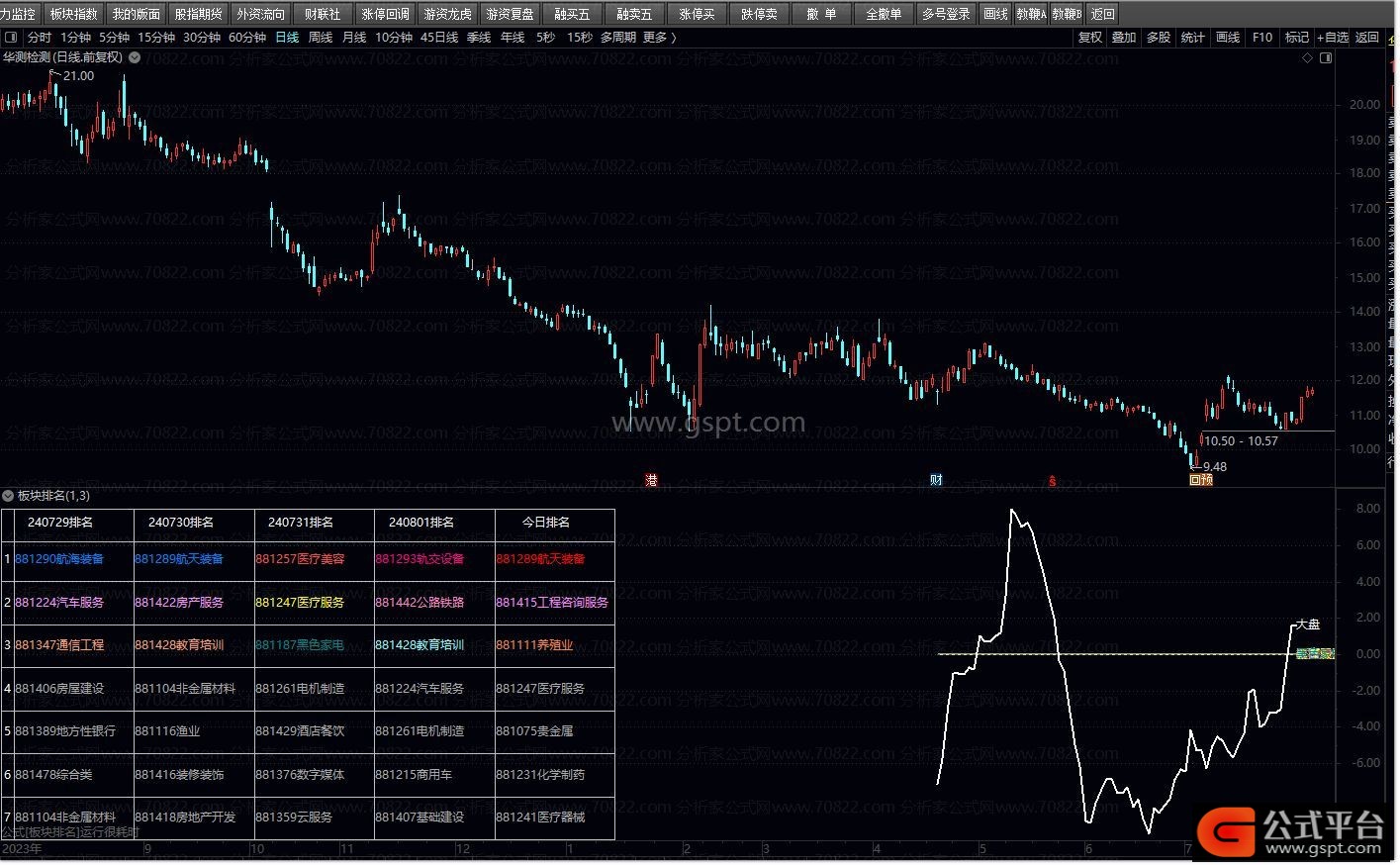This screenshot has width=1400, height=865.
Task: Select the 1分钟 period tab
Action: tap(76, 38)
